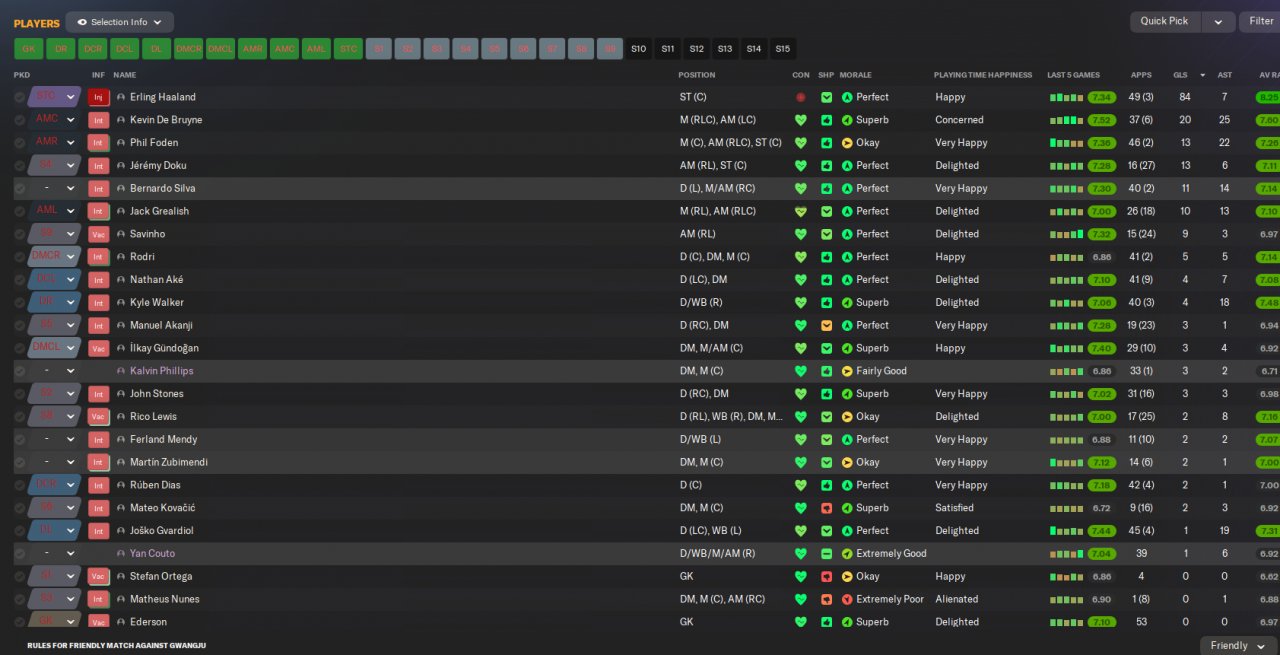This screenshot has height=655, width=1280.
Task: Open Erling Haaland's player name link
Action: coord(163,97)
